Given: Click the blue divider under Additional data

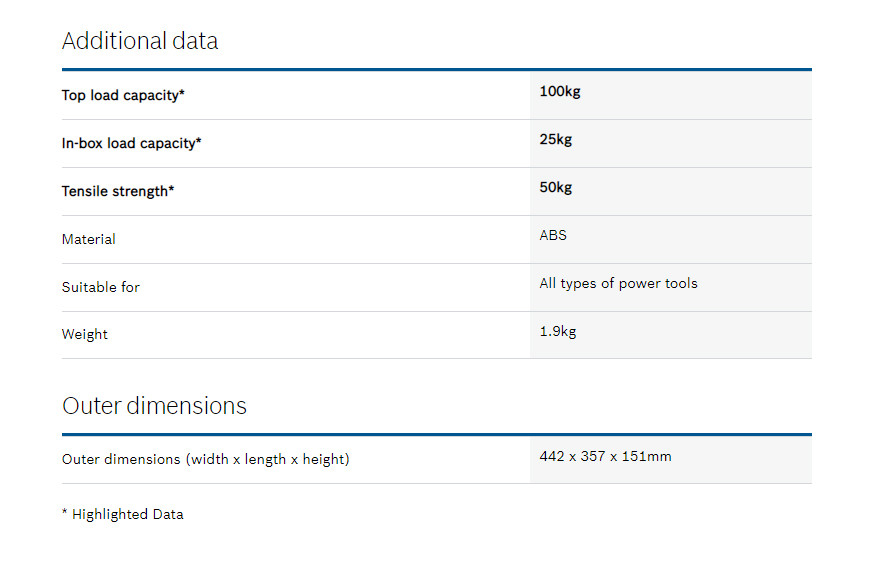Looking at the screenshot, I should [x=436, y=69].
